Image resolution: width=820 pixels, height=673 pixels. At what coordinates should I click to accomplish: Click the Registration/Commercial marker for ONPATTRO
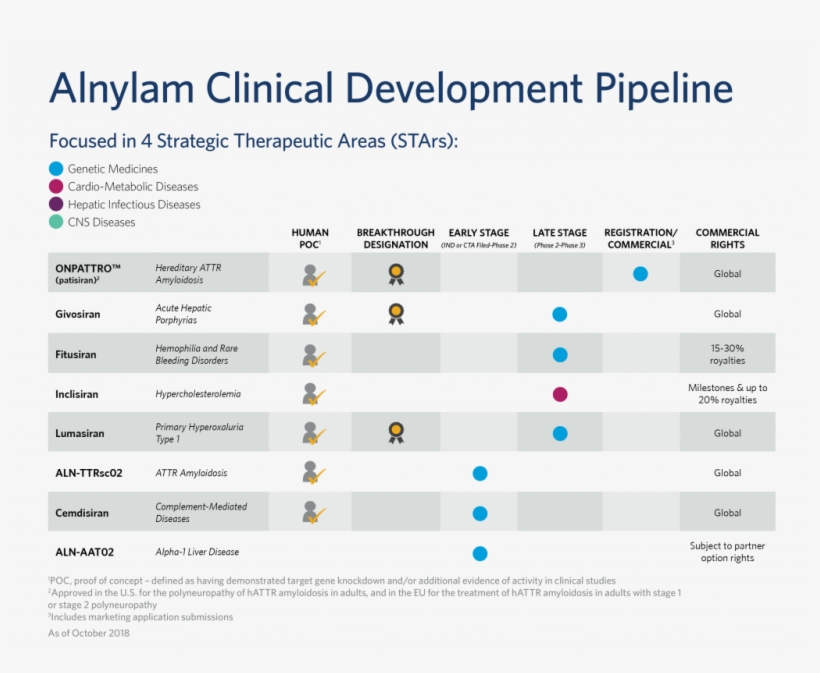640,272
